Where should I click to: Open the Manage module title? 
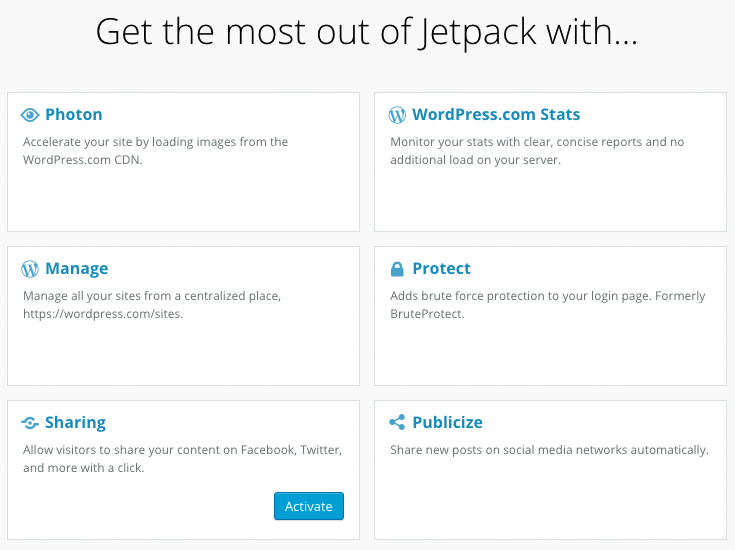tap(76, 269)
